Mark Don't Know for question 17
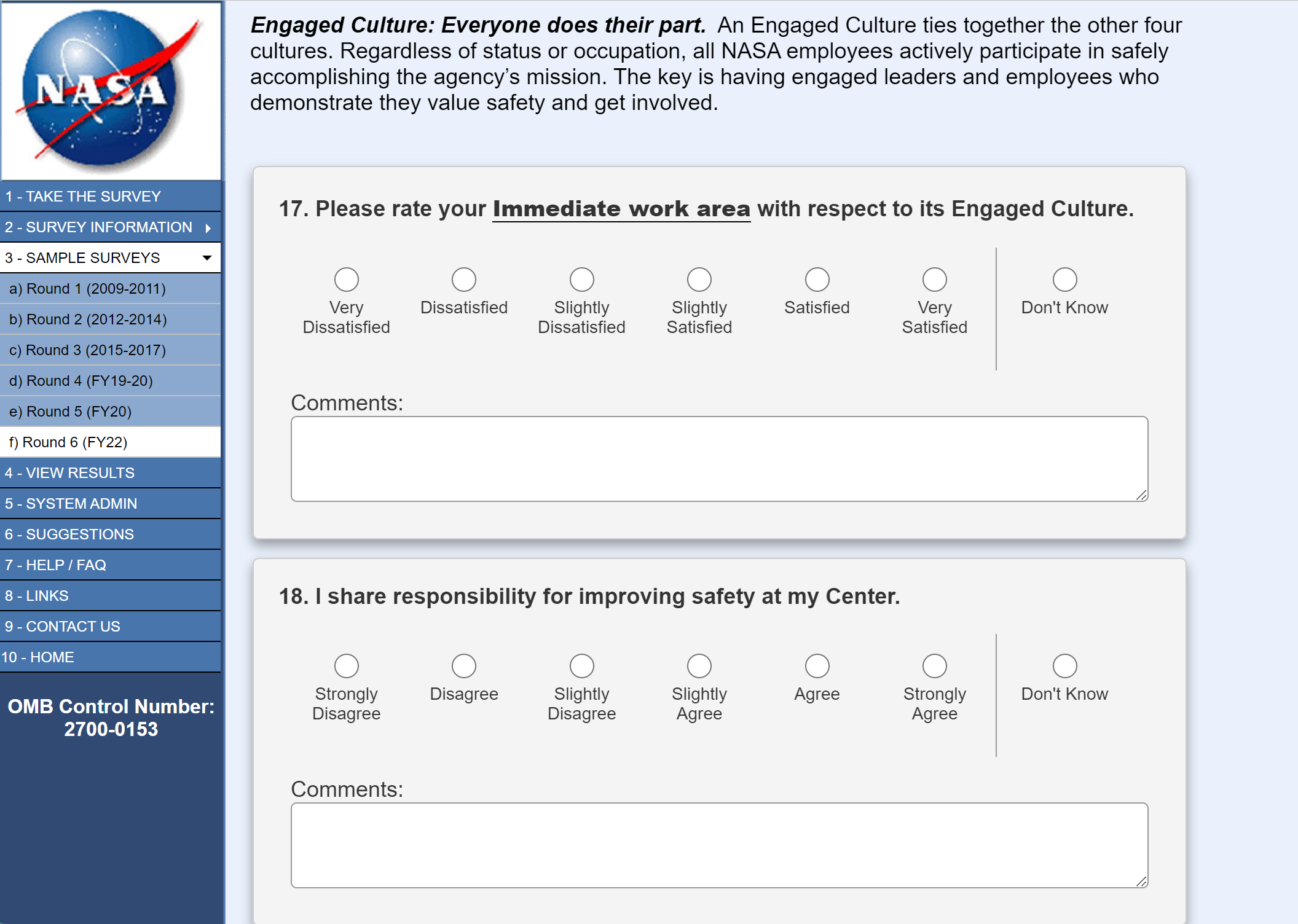Image resolution: width=1298 pixels, height=924 pixels. point(1065,280)
